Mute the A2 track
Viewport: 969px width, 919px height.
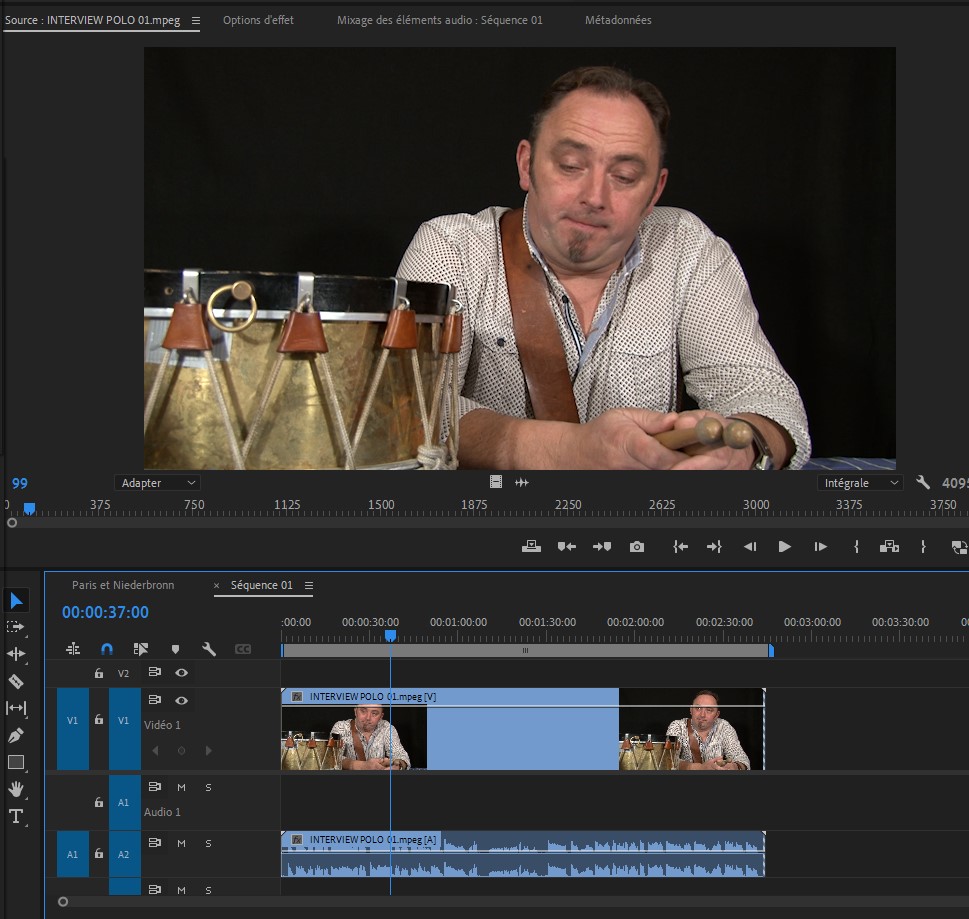point(181,843)
